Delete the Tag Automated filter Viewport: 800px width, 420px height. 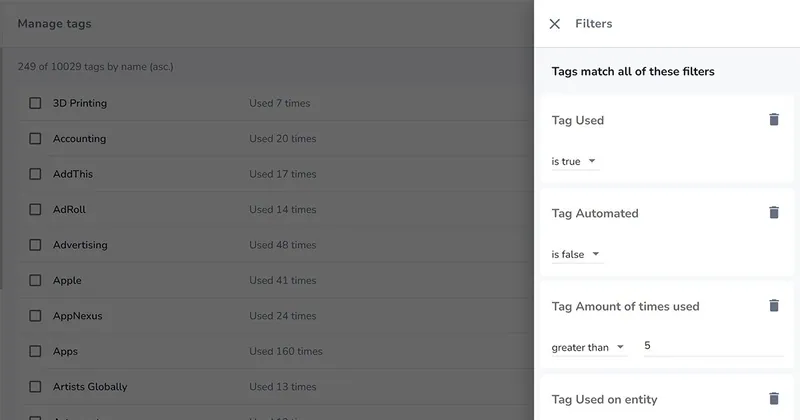point(774,212)
